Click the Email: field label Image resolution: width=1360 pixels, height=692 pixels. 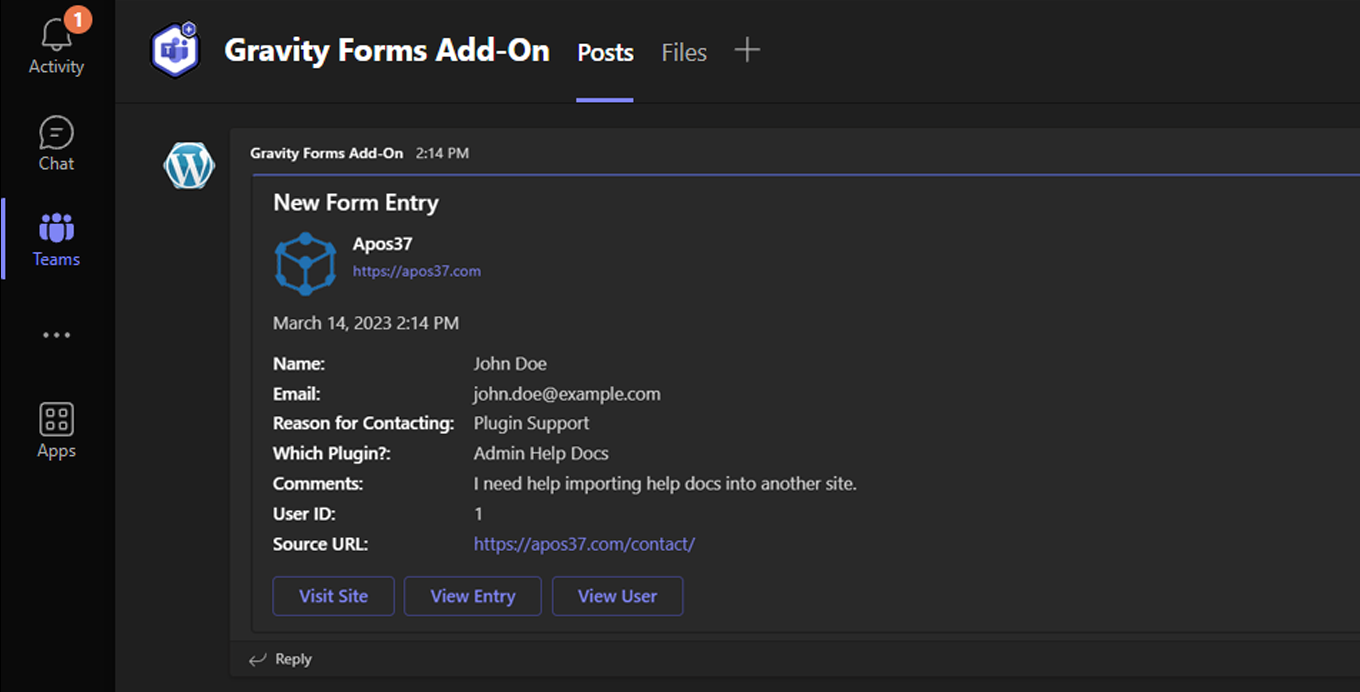pyautogui.click(x=297, y=394)
